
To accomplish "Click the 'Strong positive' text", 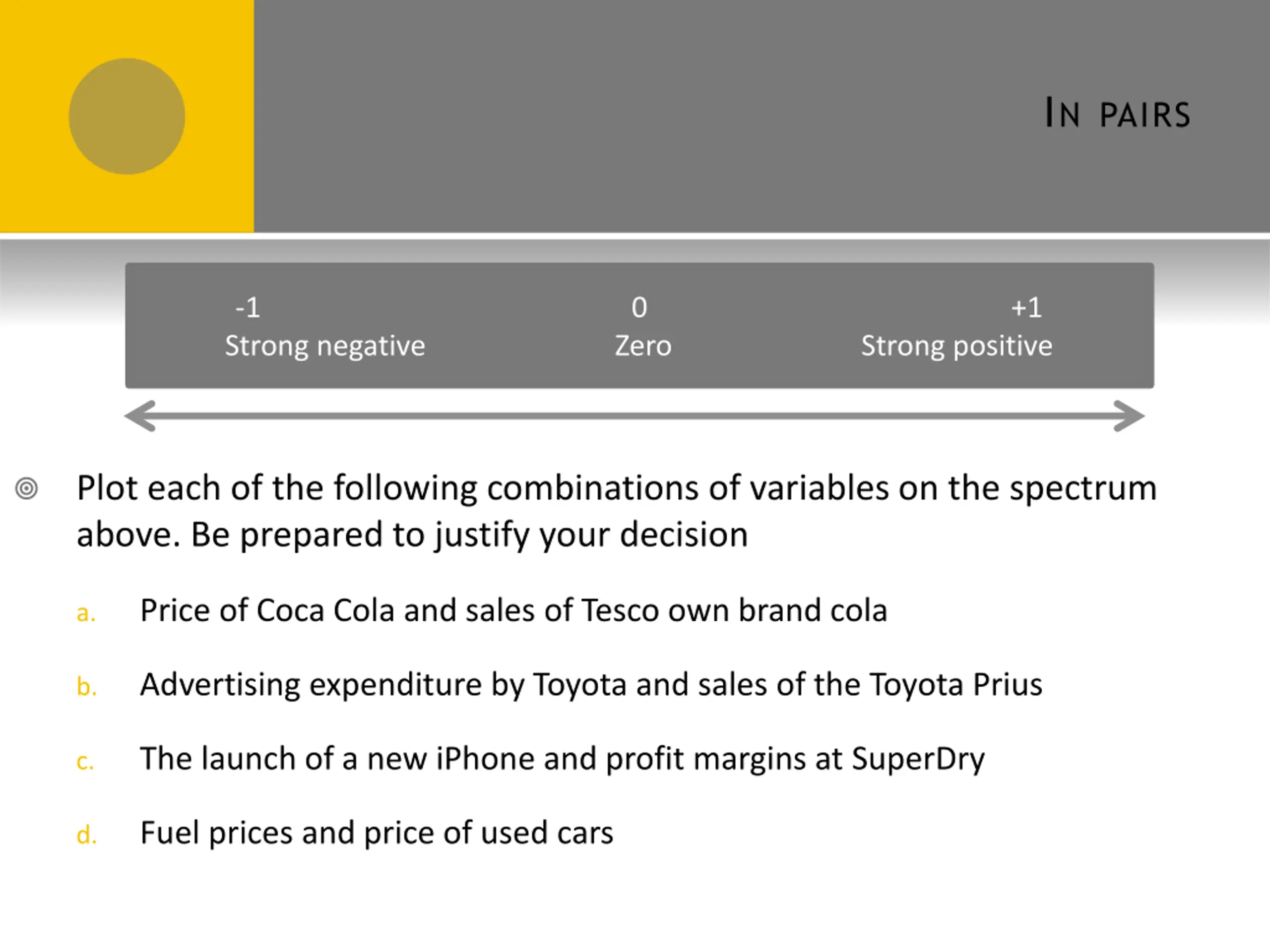I will (x=956, y=346).
